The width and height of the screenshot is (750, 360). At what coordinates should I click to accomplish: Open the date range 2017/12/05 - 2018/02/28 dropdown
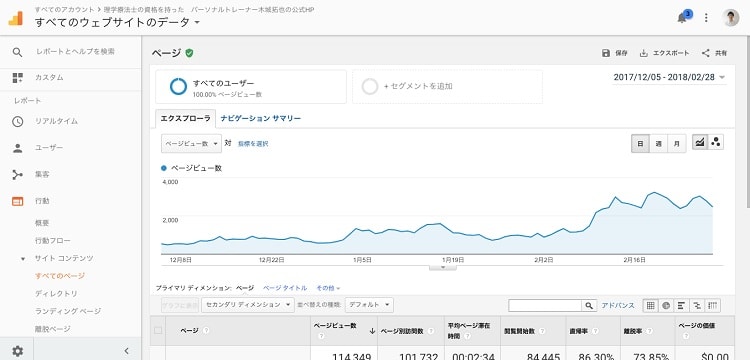669,77
